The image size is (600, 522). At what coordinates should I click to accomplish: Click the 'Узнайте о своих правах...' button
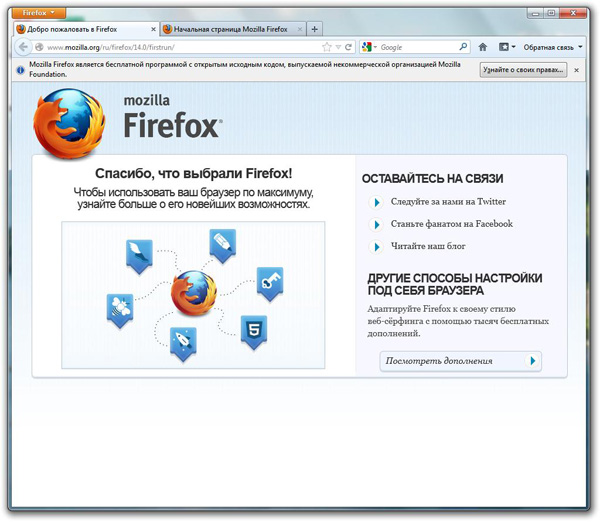pos(523,70)
